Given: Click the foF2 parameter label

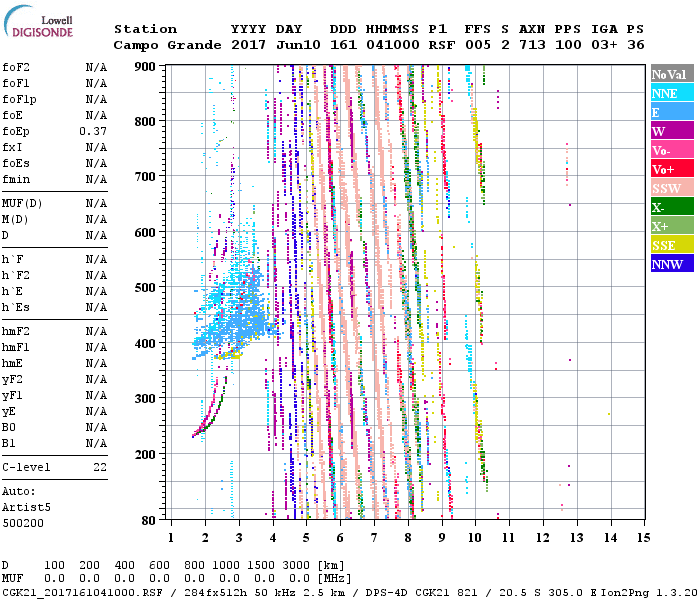Looking at the screenshot, I should coord(16,67).
